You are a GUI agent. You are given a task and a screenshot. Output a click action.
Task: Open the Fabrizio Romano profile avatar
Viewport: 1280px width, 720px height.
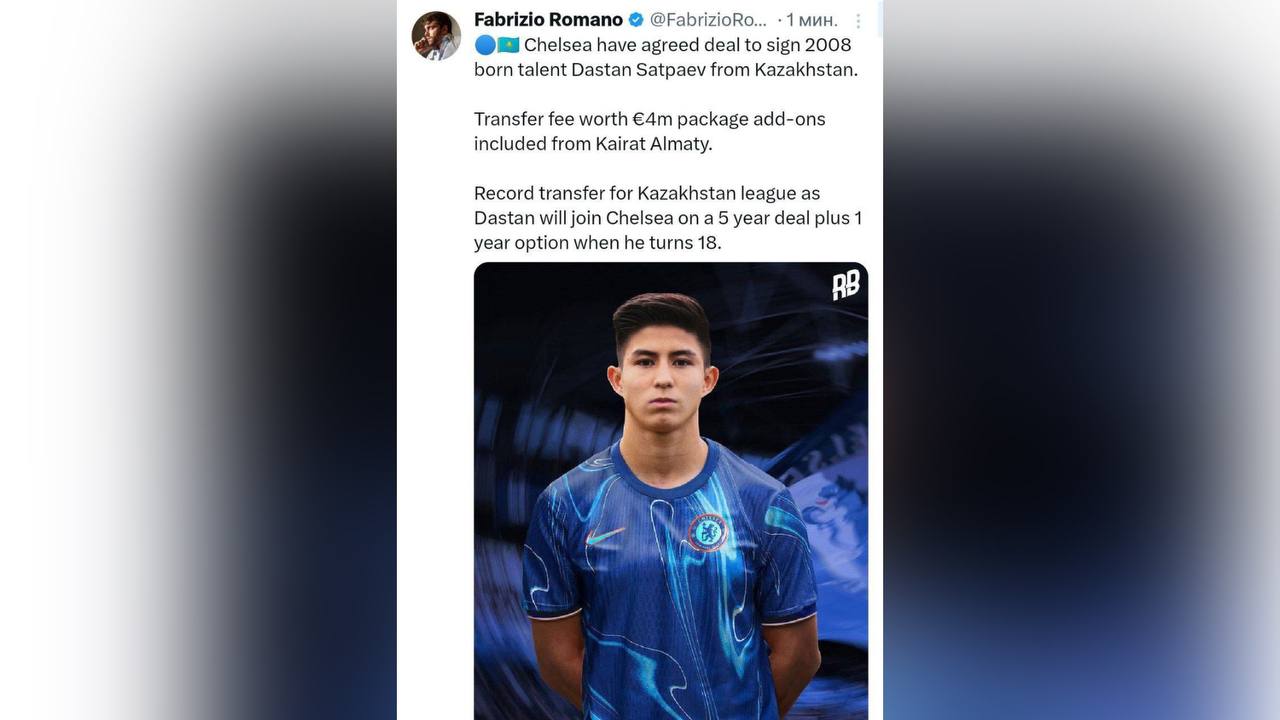[436, 36]
